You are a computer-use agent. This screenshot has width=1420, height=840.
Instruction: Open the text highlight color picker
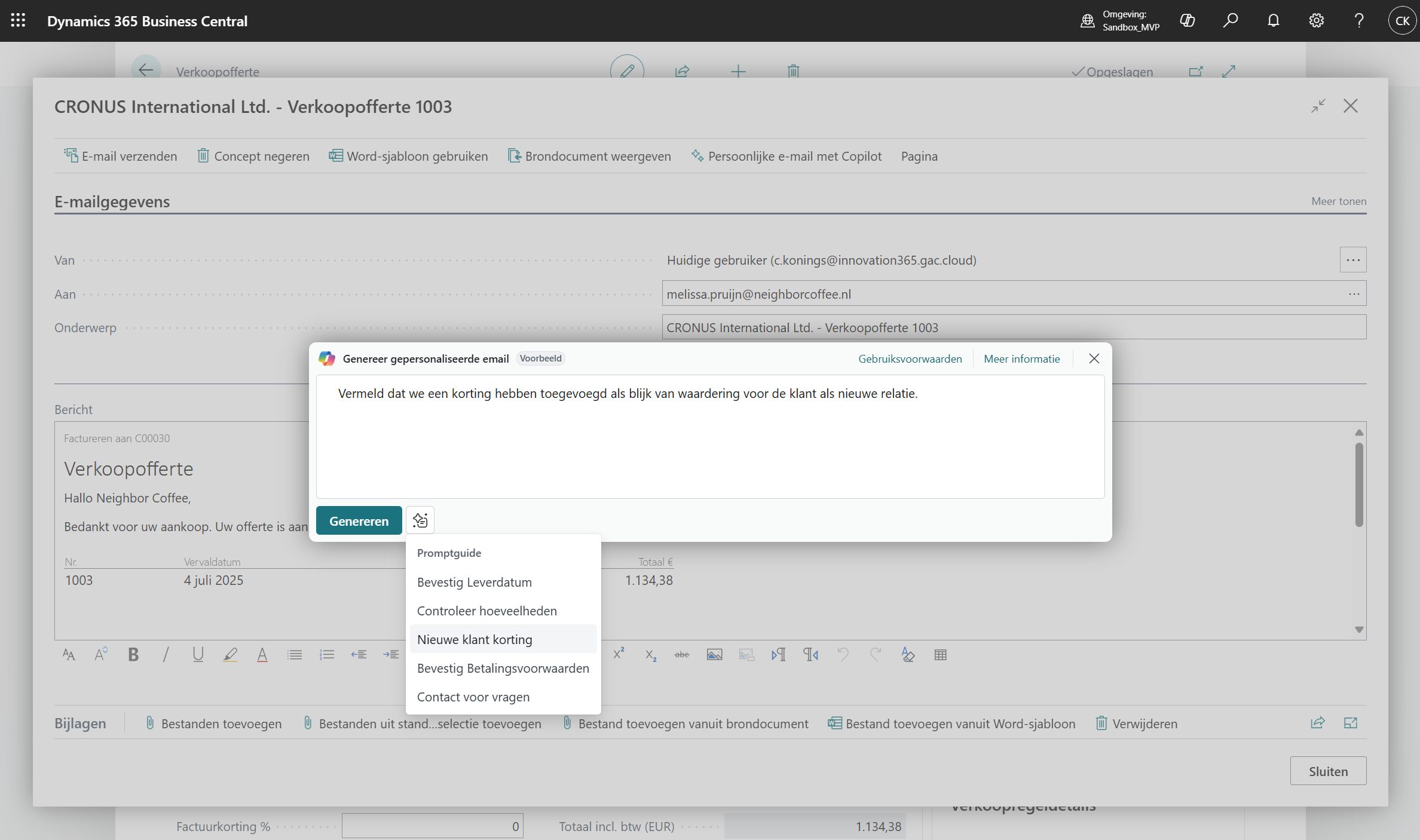point(230,655)
